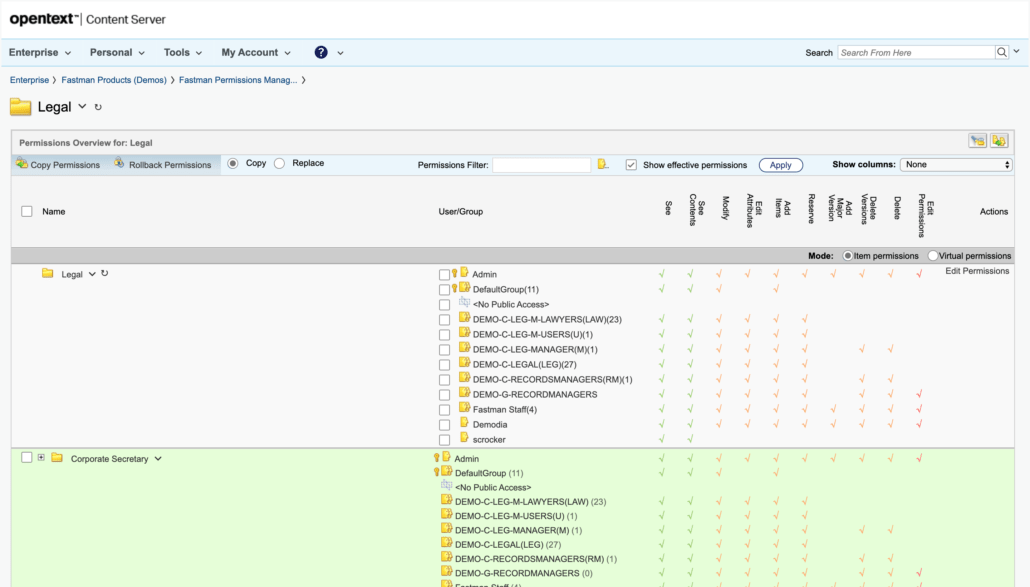
Task: Click the Copy Permissions button
Action: pos(58,164)
